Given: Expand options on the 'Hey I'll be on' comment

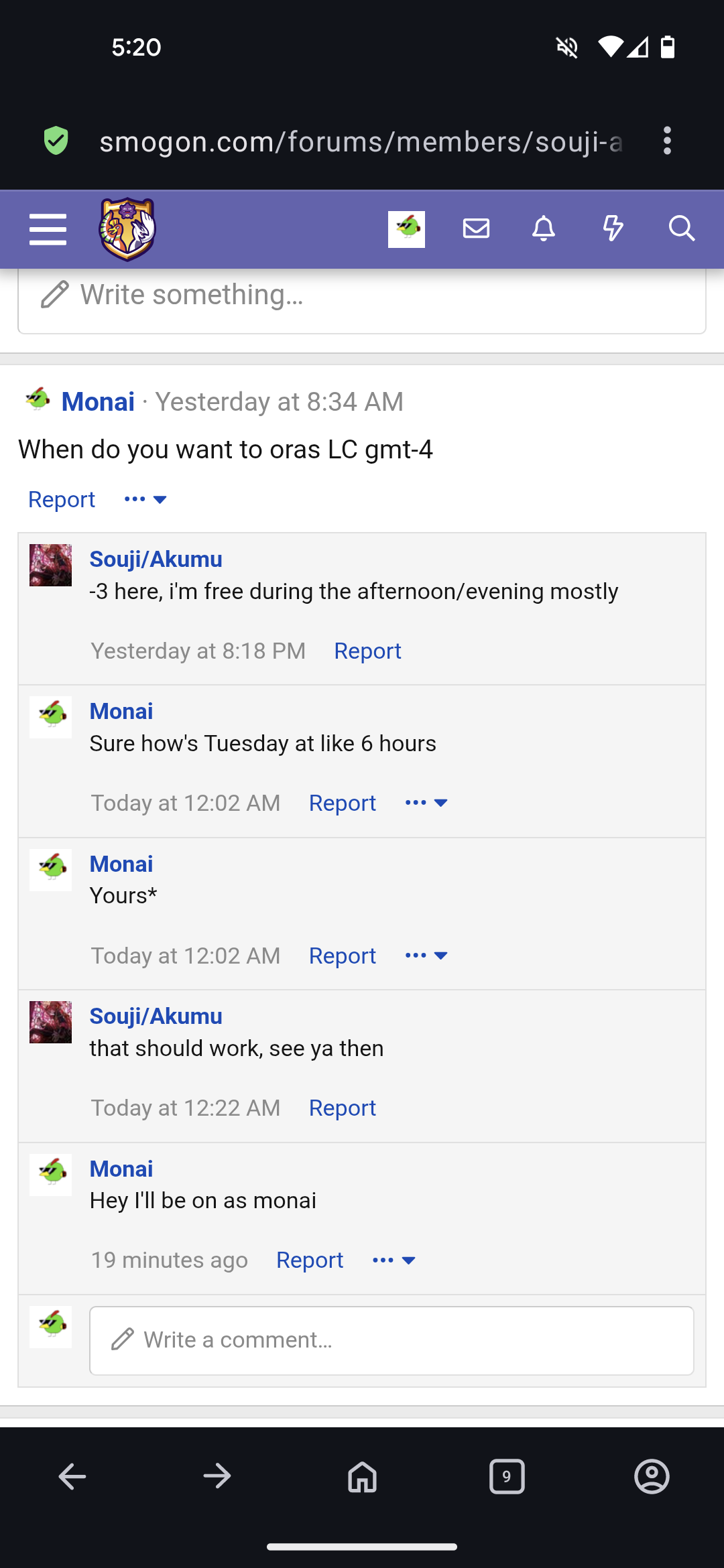Looking at the screenshot, I should (x=394, y=1260).
